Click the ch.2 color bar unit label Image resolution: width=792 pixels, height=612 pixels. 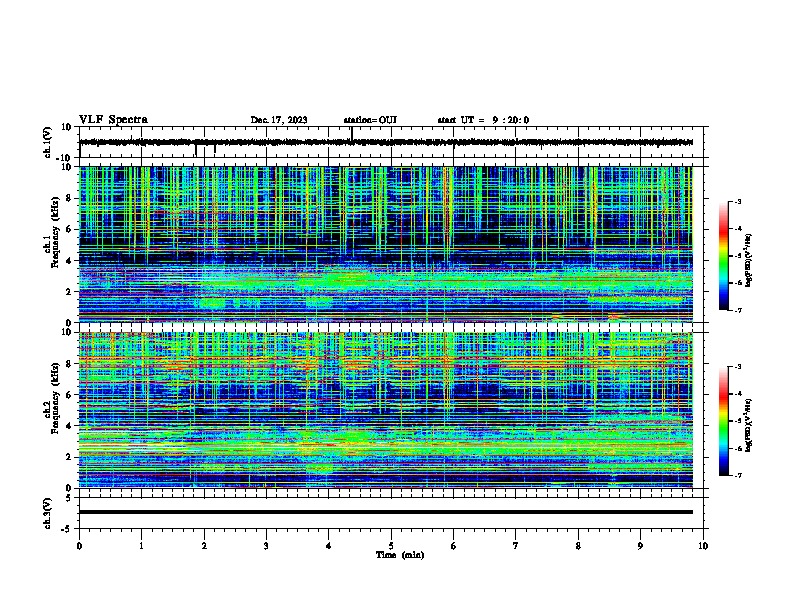tap(749, 425)
